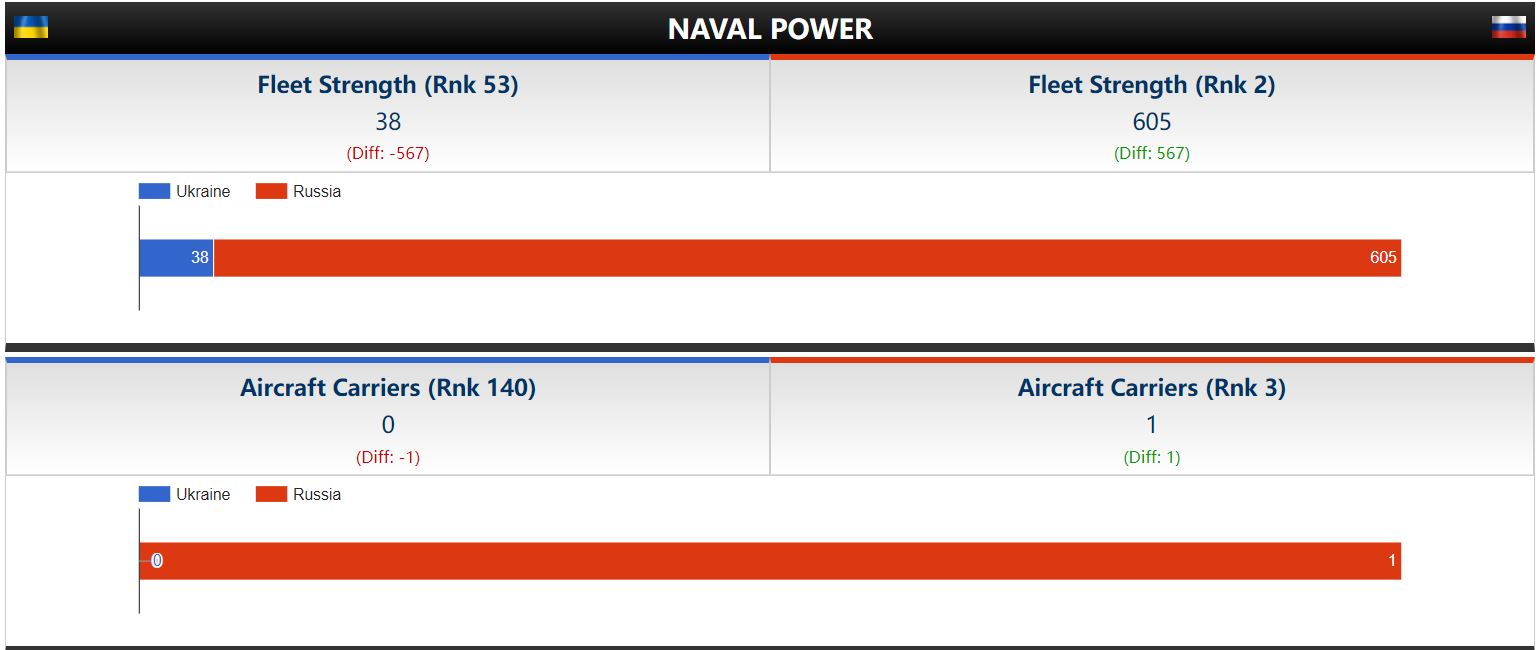
Task: Open the Aircraft Carriers (Rnk 3) heading
Action: point(1152,388)
